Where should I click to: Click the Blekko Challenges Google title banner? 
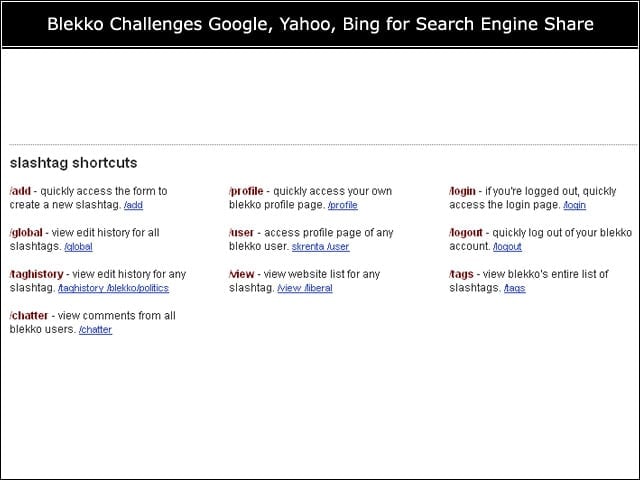click(x=320, y=24)
